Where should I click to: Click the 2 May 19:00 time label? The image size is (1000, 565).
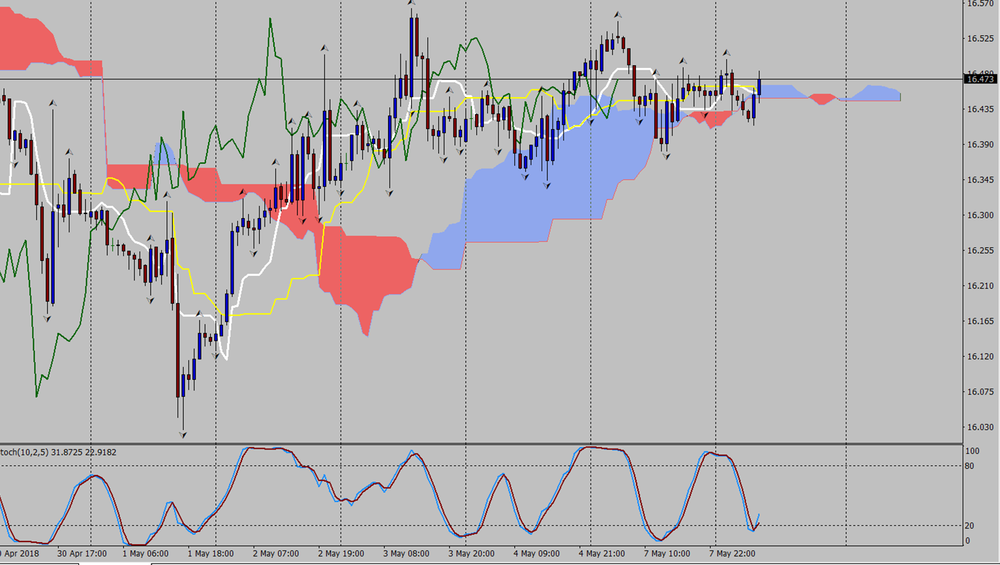(x=341, y=554)
